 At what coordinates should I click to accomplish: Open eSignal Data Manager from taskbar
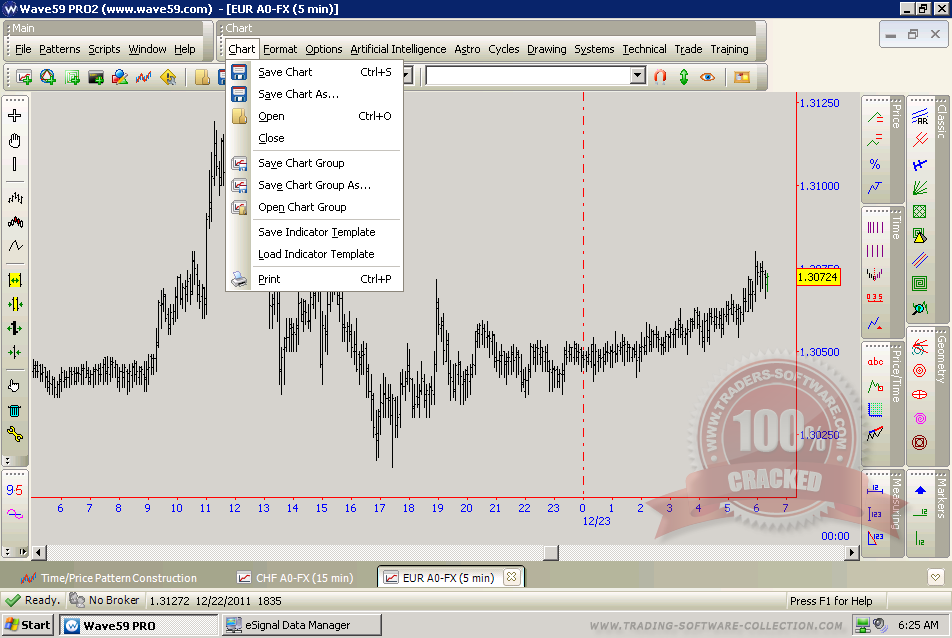(300, 625)
